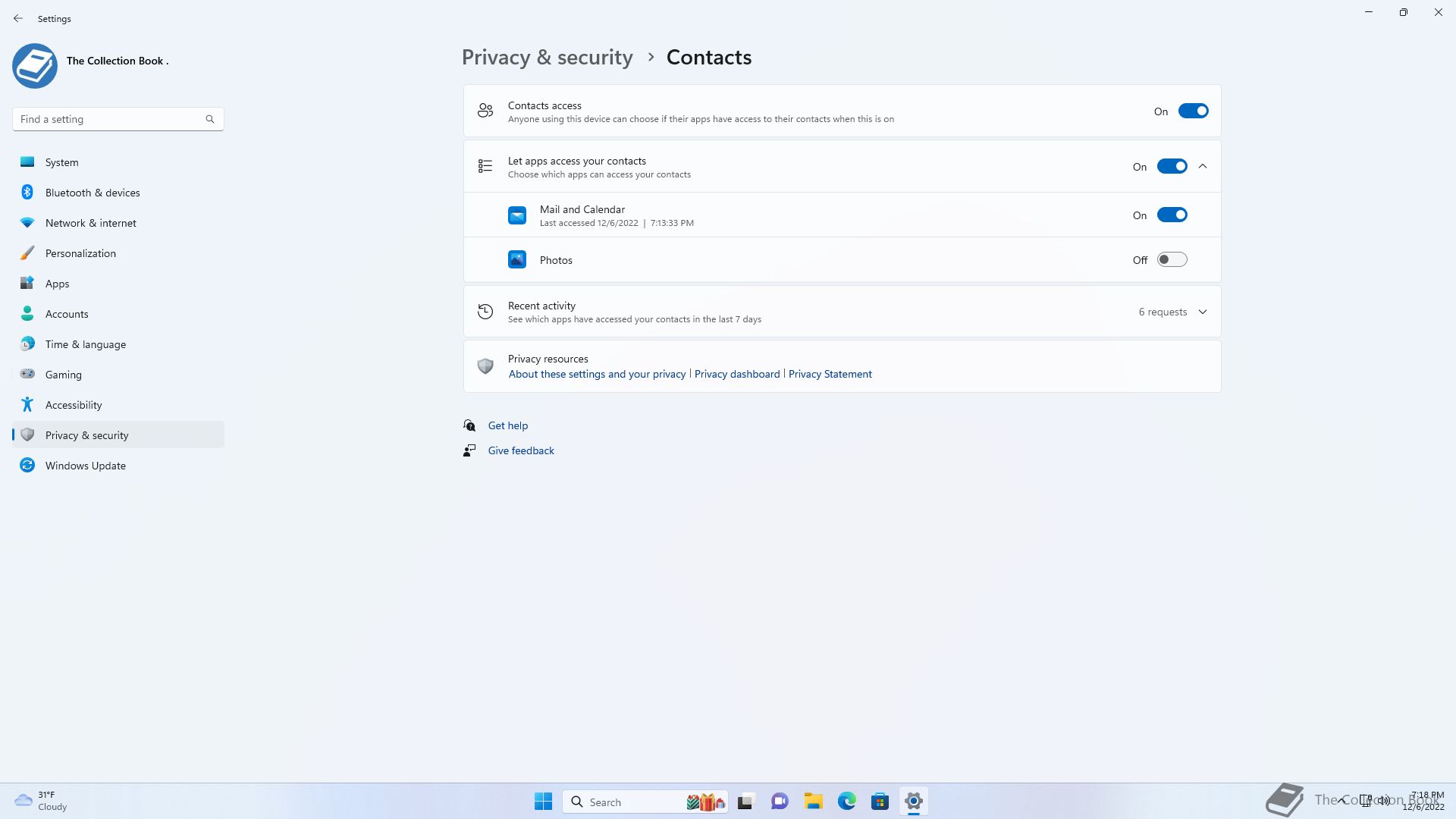Collapse the Let apps access contacts section
This screenshot has width=1456, height=819.
[x=1203, y=167]
